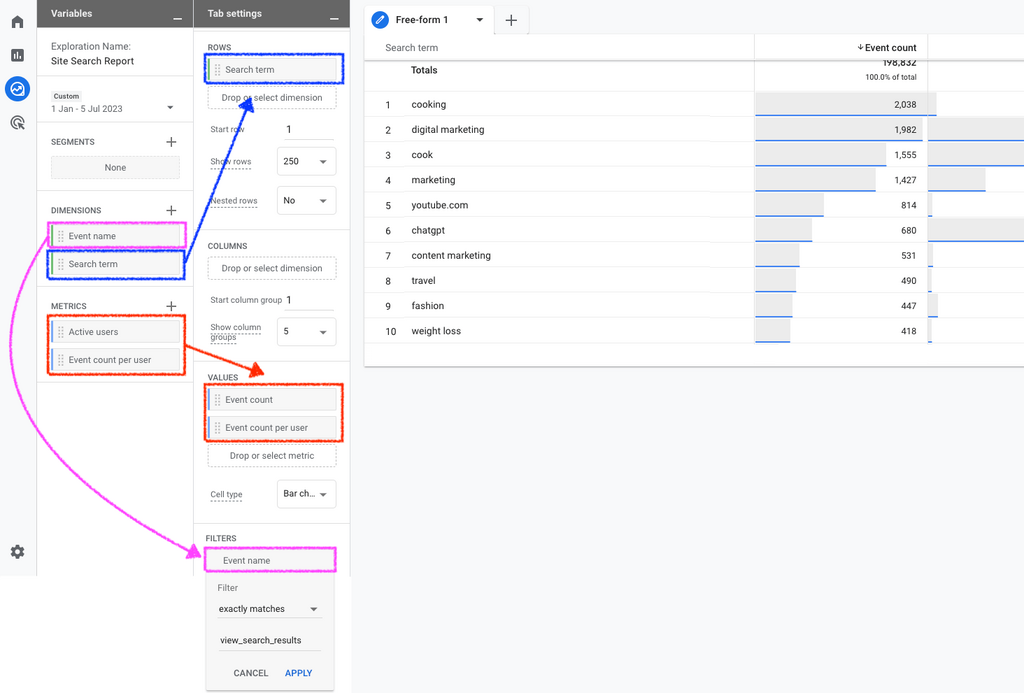The height and width of the screenshot is (693, 1024).
Task: Add a new metric with plus icon
Action: click(171, 306)
